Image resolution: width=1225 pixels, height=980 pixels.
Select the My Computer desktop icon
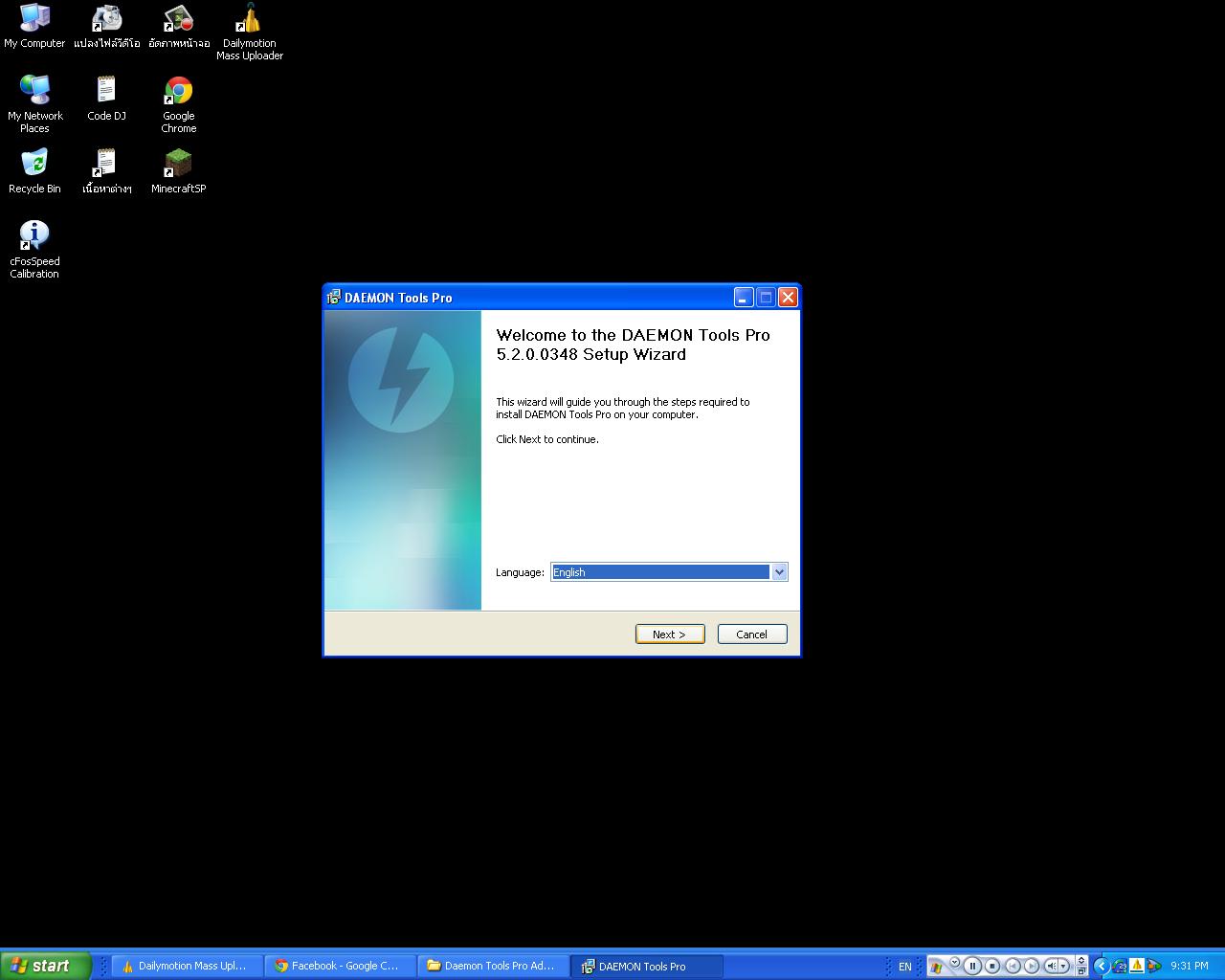pyautogui.click(x=34, y=26)
